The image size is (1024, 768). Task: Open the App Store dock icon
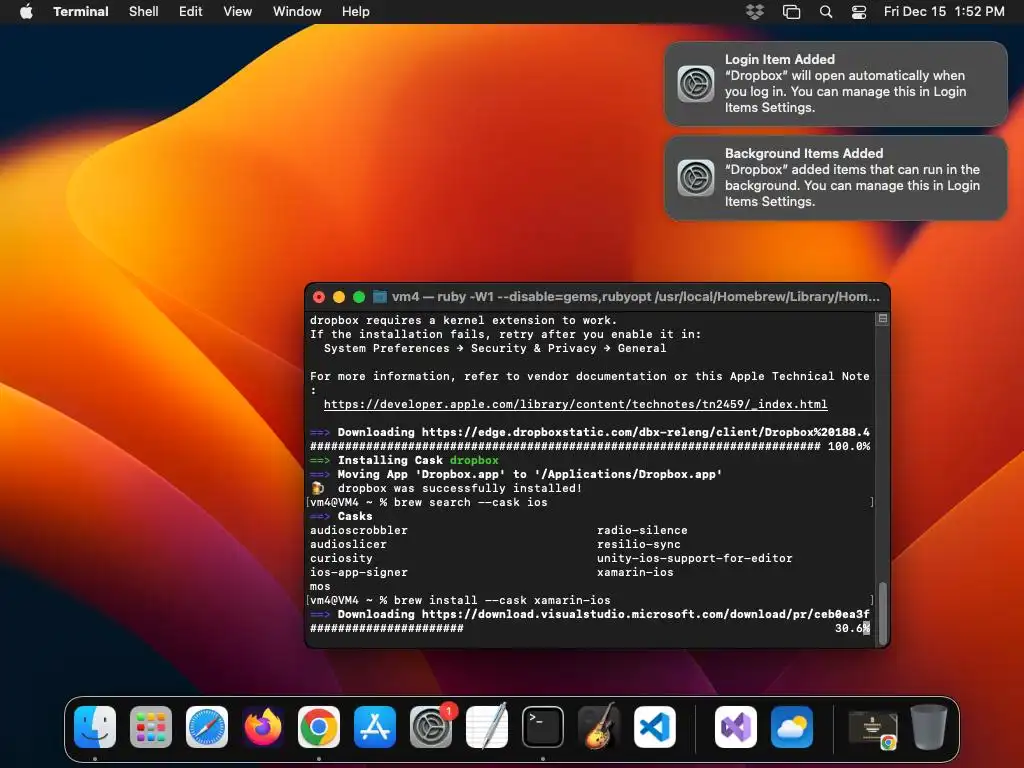375,726
